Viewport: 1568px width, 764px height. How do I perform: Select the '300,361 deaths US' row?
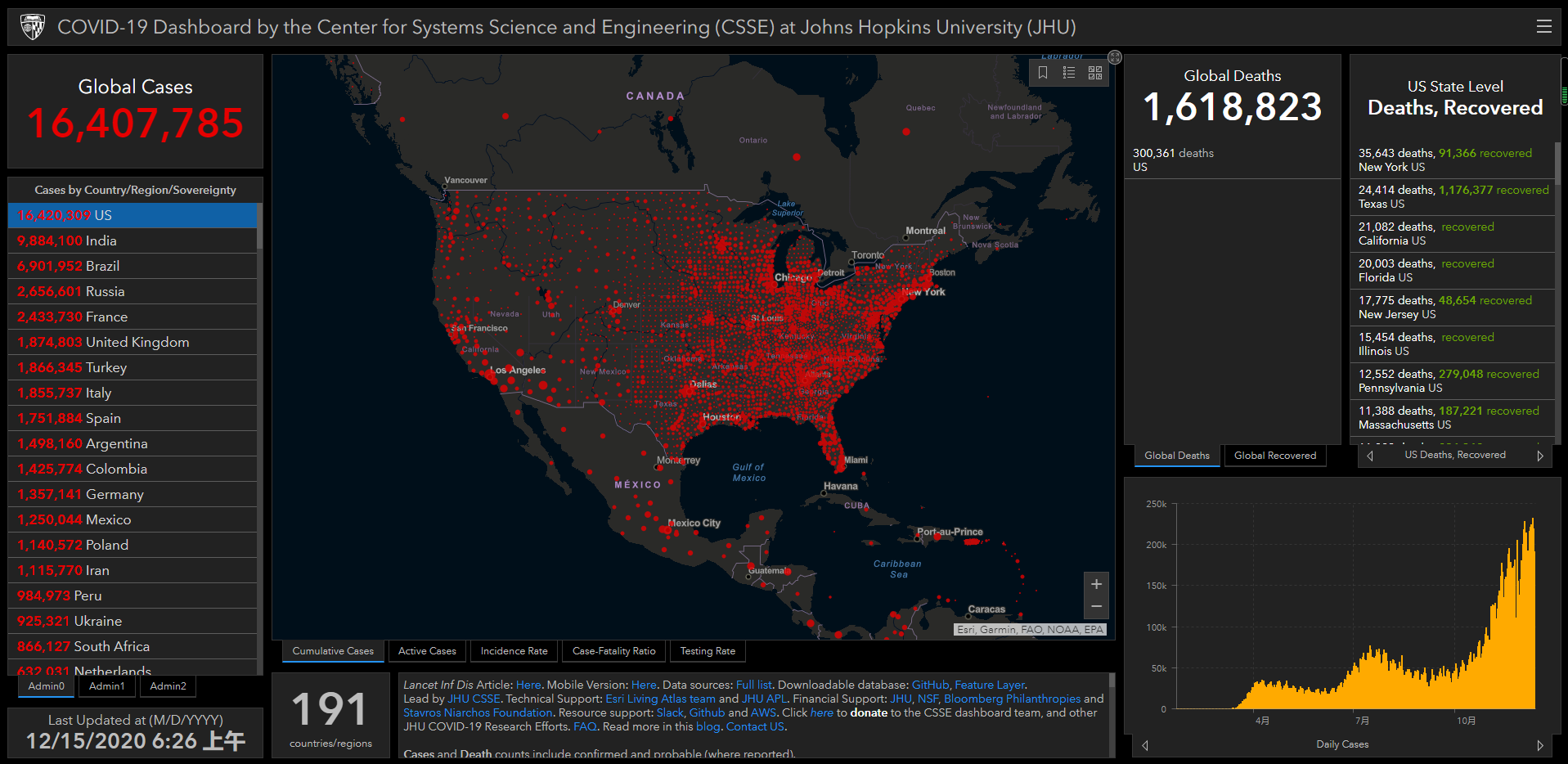click(1233, 160)
